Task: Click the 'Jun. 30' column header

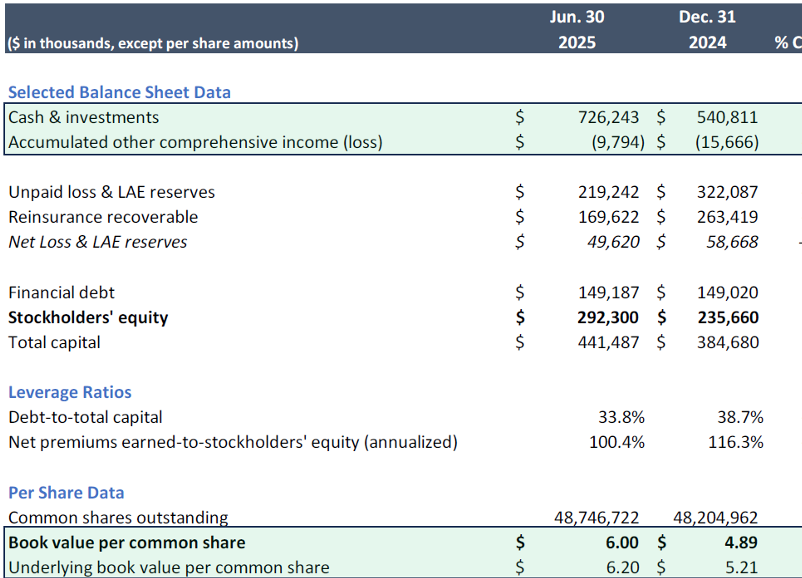Action: pos(577,17)
